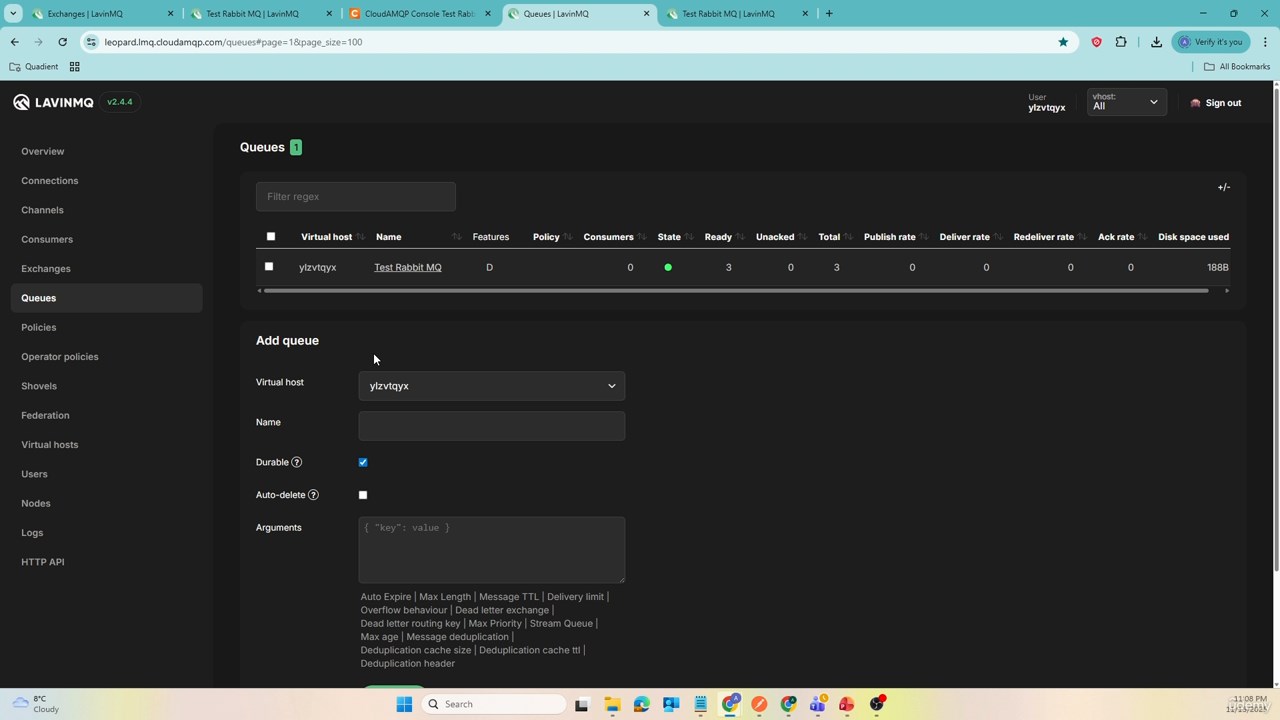Open Policies in the sidebar
This screenshot has width=1280, height=720.
[39, 327]
